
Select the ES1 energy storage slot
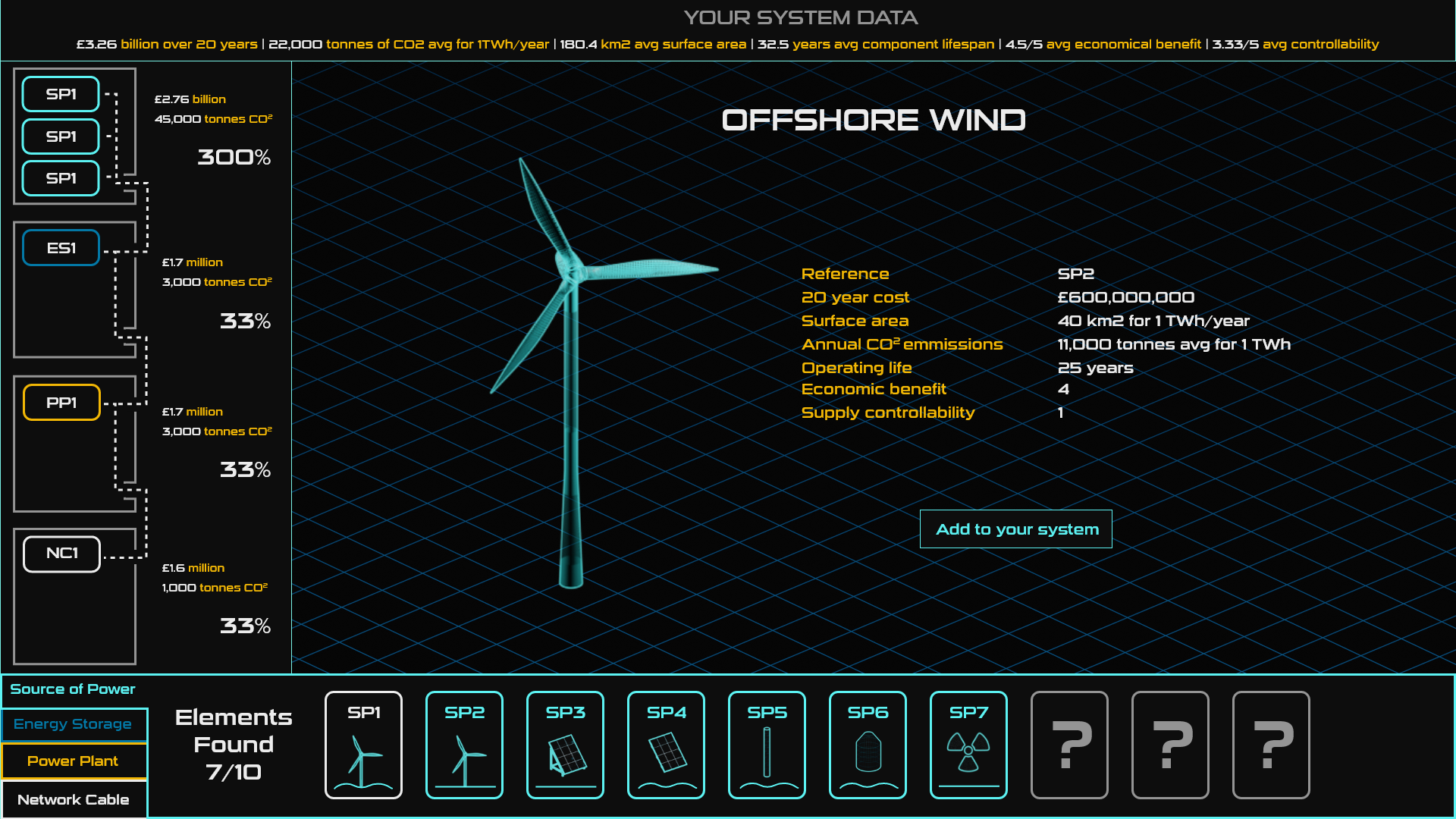(61, 248)
